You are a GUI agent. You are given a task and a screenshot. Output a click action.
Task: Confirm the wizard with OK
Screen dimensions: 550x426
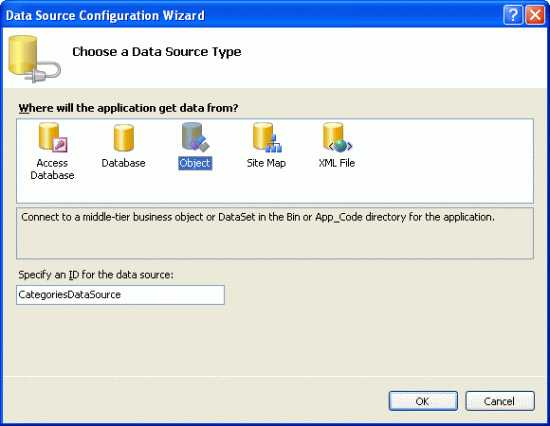click(x=423, y=401)
